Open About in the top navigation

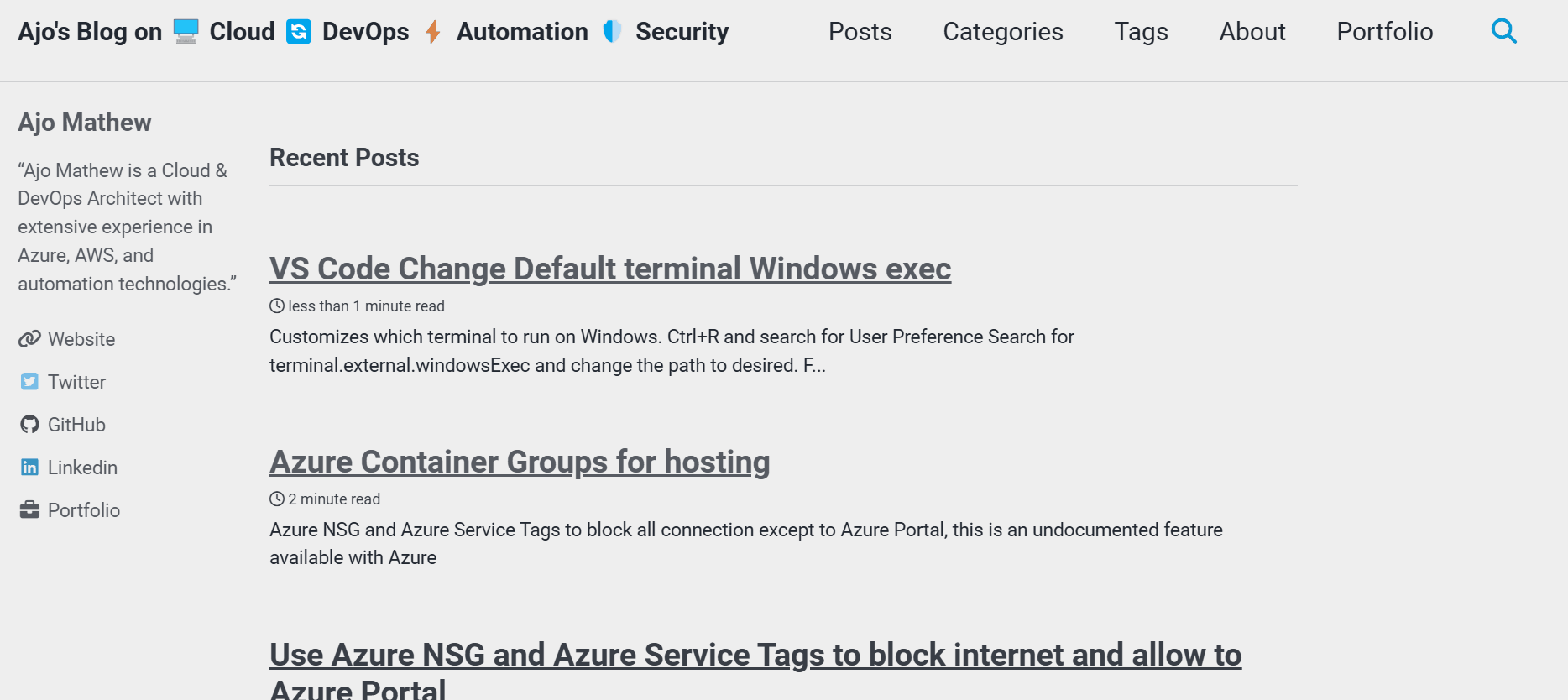[x=1252, y=32]
